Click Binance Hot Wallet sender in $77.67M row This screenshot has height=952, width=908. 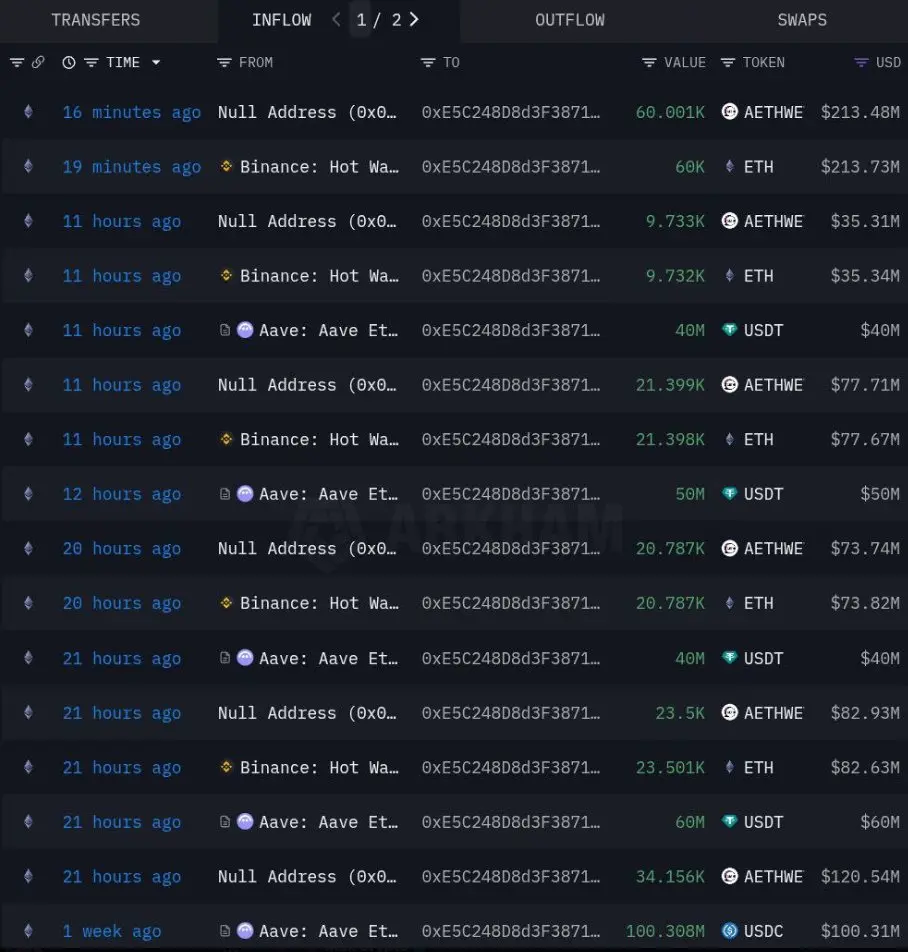(x=319, y=440)
